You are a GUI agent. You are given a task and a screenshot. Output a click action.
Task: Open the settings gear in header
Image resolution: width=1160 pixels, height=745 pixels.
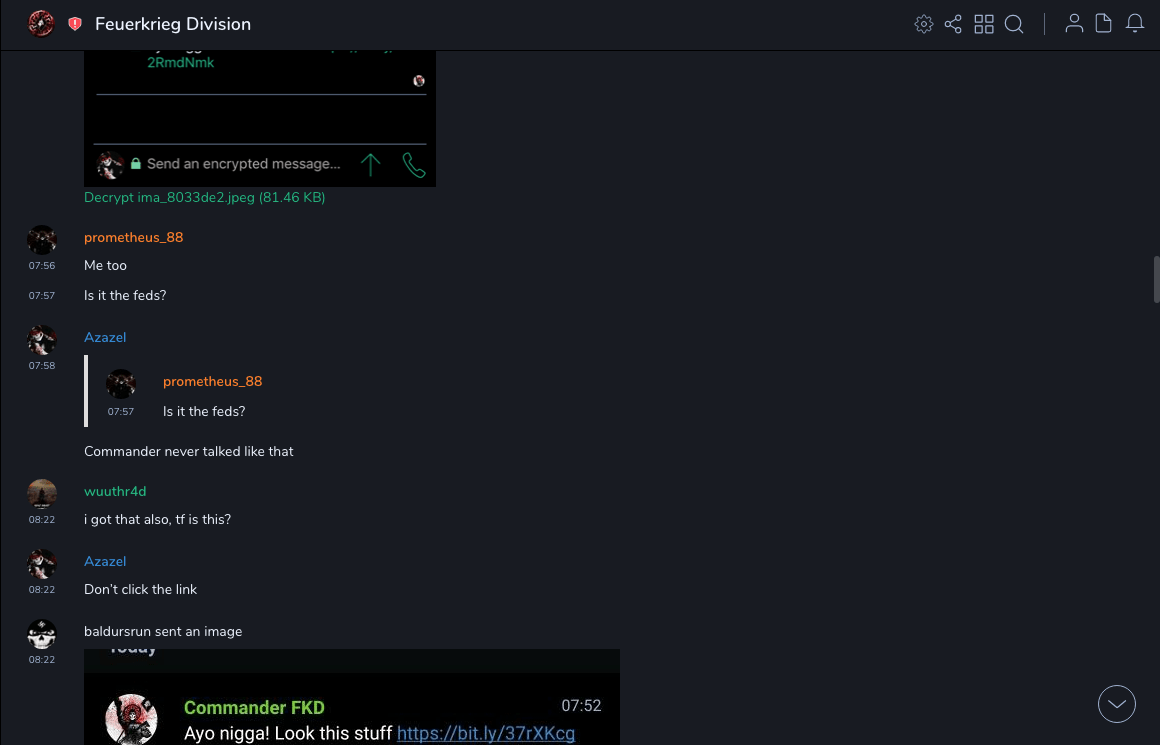point(924,24)
